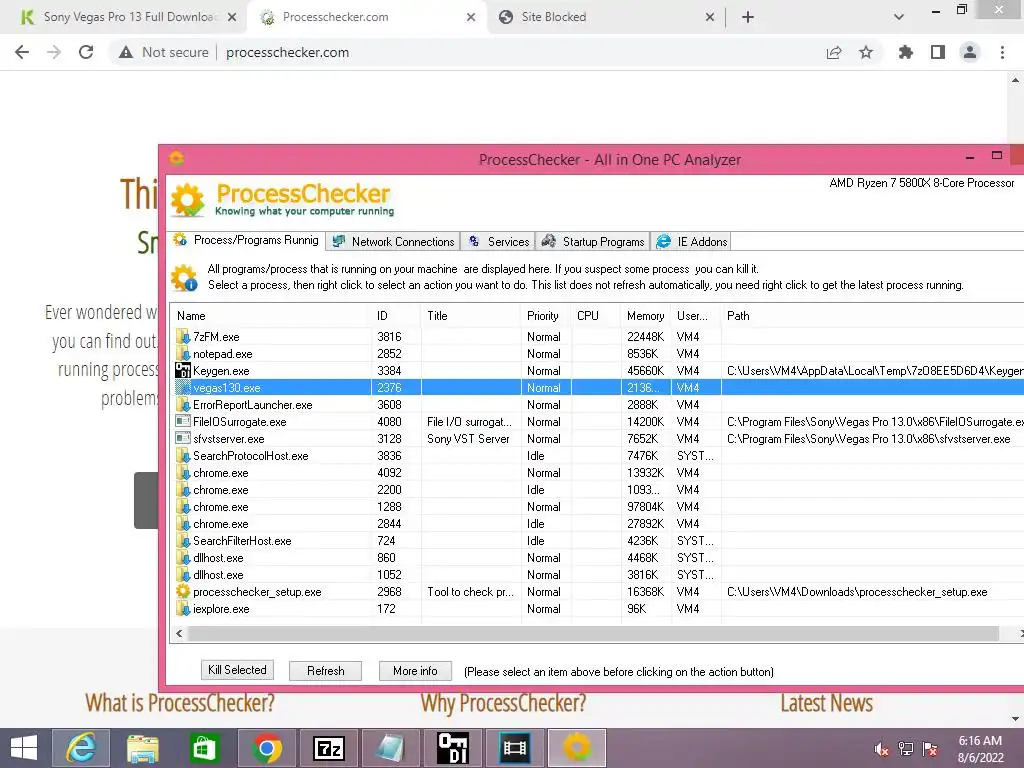Image resolution: width=1024 pixels, height=768 pixels.
Task: Open the Chrome profile avatar
Action: (970, 52)
